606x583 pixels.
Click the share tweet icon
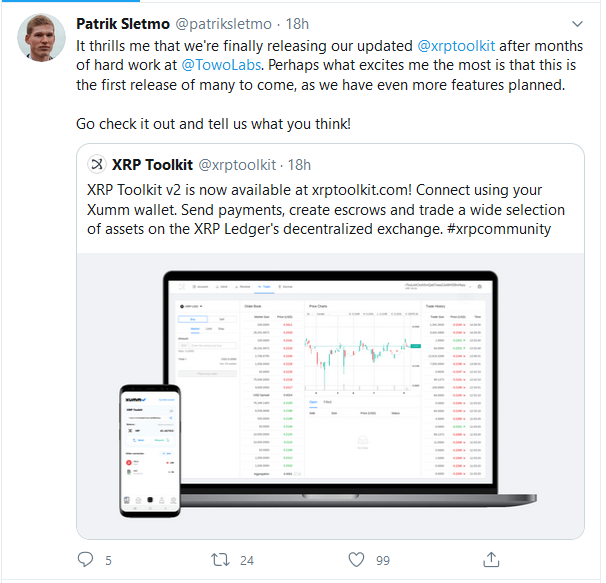coord(491,559)
